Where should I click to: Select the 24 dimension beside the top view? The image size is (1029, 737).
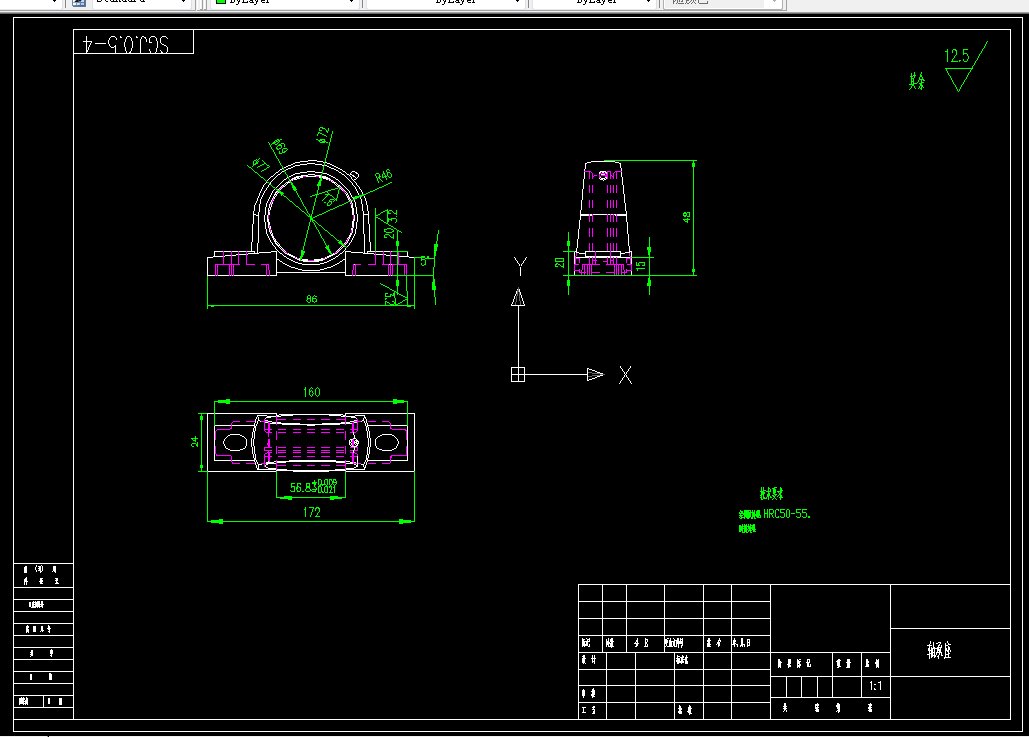pyautogui.click(x=195, y=442)
